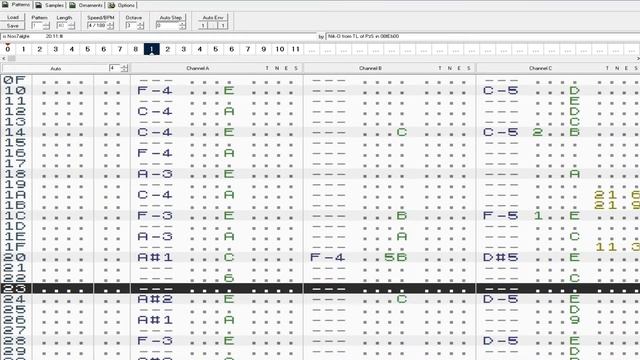Click the Auto Step value field
Viewport: 640px width, 360px height.
point(167,26)
